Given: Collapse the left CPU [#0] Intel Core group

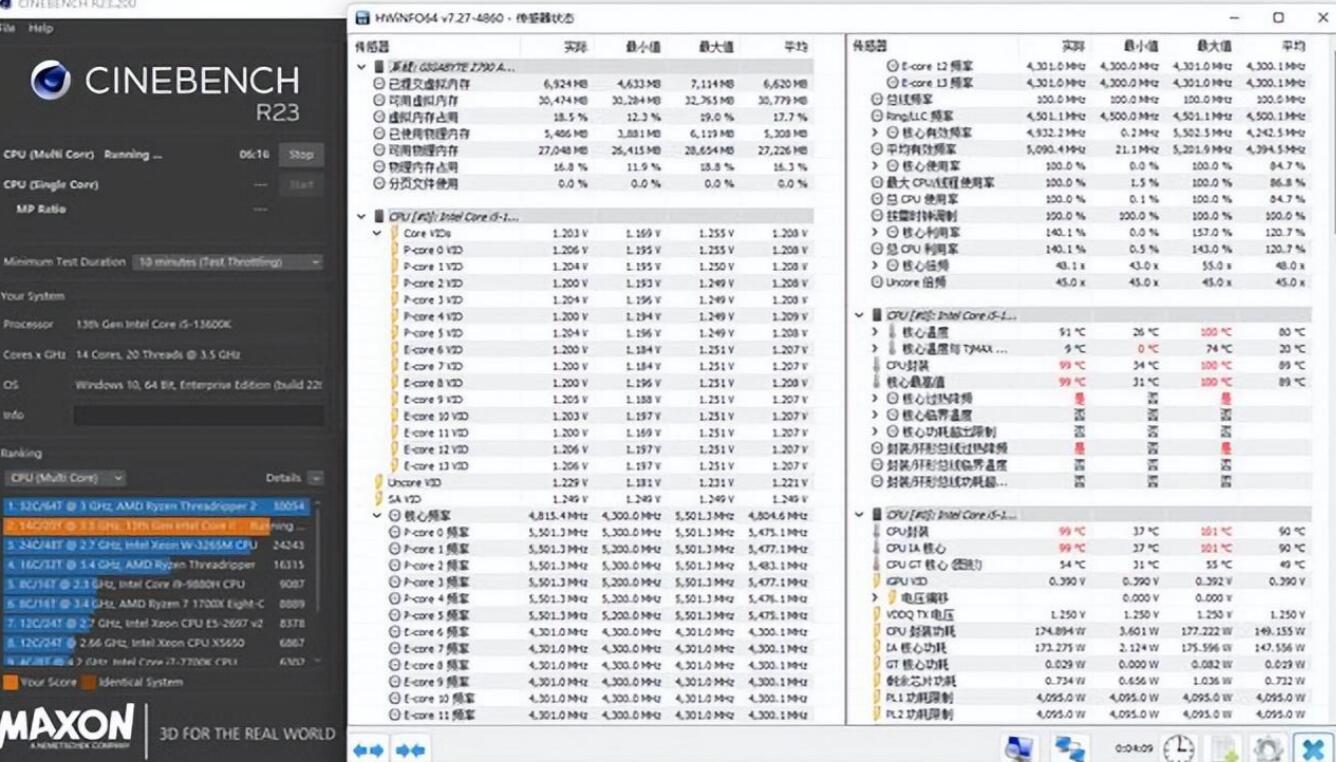Looking at the screenshot, I should (x=362, y=216).
